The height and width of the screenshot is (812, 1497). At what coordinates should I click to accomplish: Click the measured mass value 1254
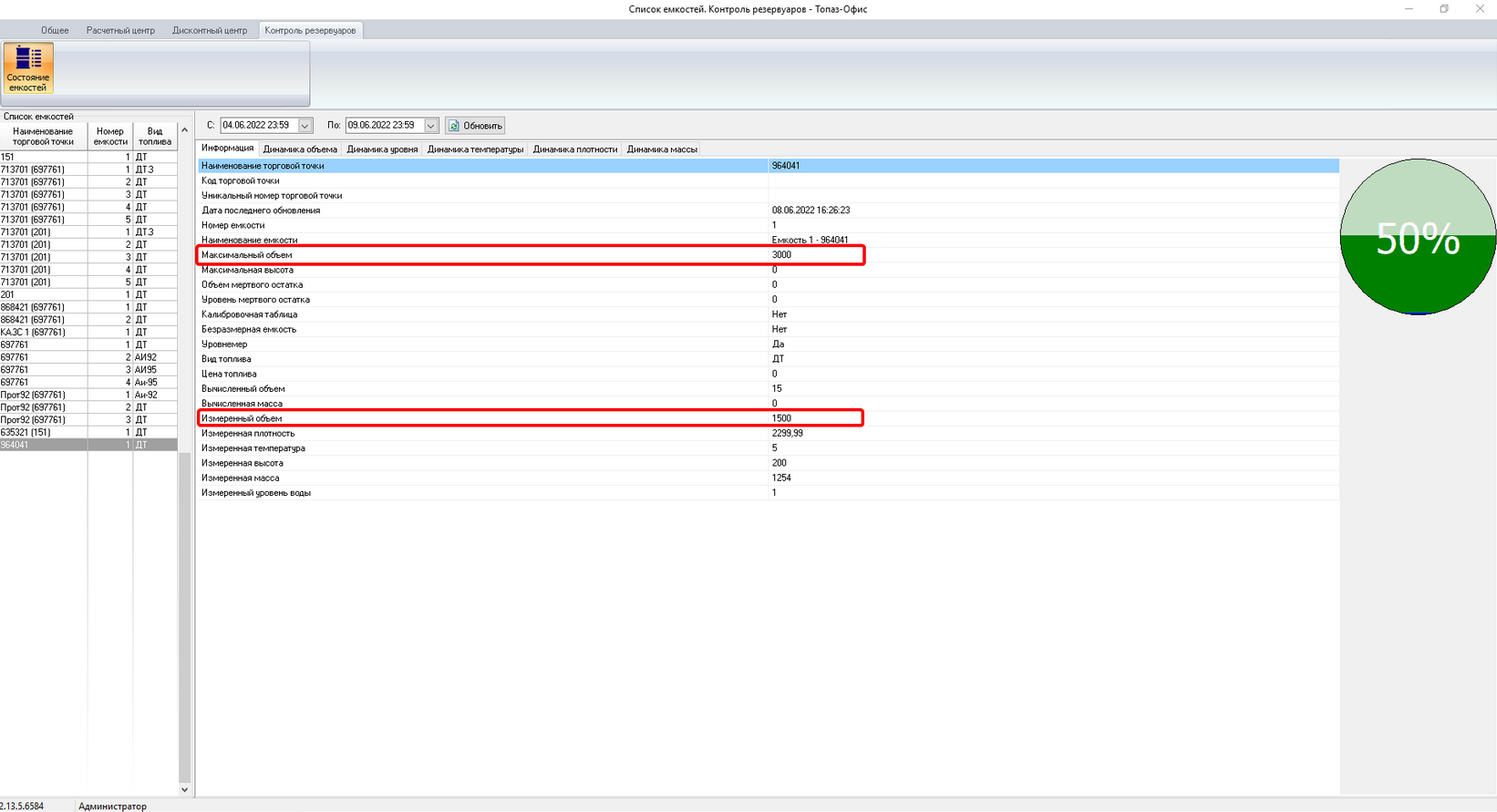click(x=781, y=478)
